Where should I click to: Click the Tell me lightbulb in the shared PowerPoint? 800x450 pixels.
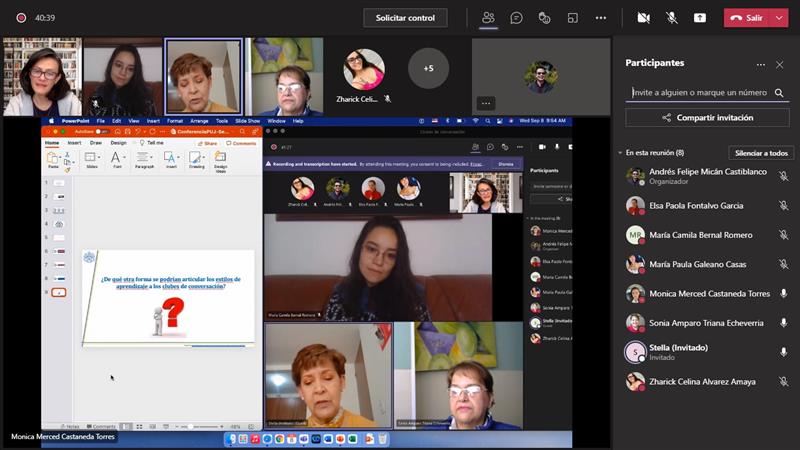click(x=142, y=143)
